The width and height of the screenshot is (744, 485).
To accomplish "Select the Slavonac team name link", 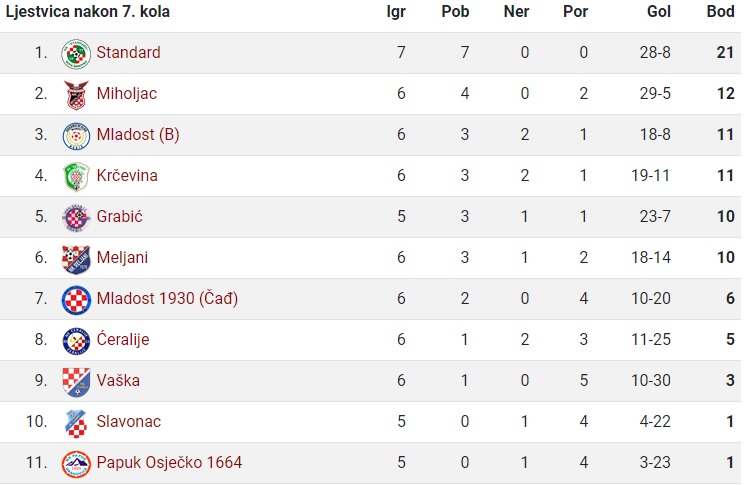I will click(x=129, y=421).
